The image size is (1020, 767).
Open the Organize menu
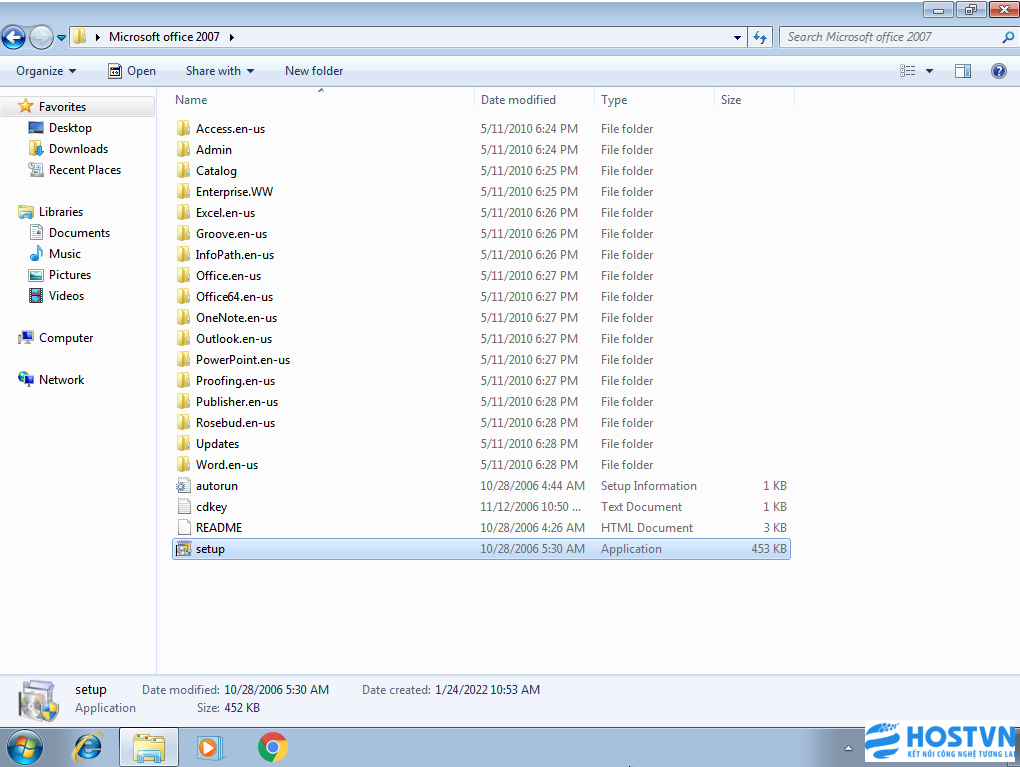click(46, 71)
